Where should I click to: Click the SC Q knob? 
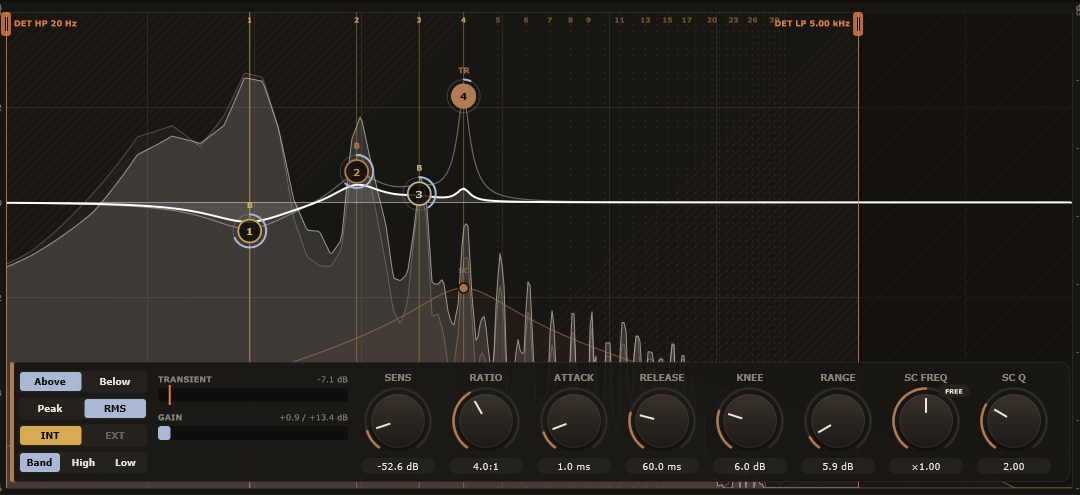point(1013,421)
